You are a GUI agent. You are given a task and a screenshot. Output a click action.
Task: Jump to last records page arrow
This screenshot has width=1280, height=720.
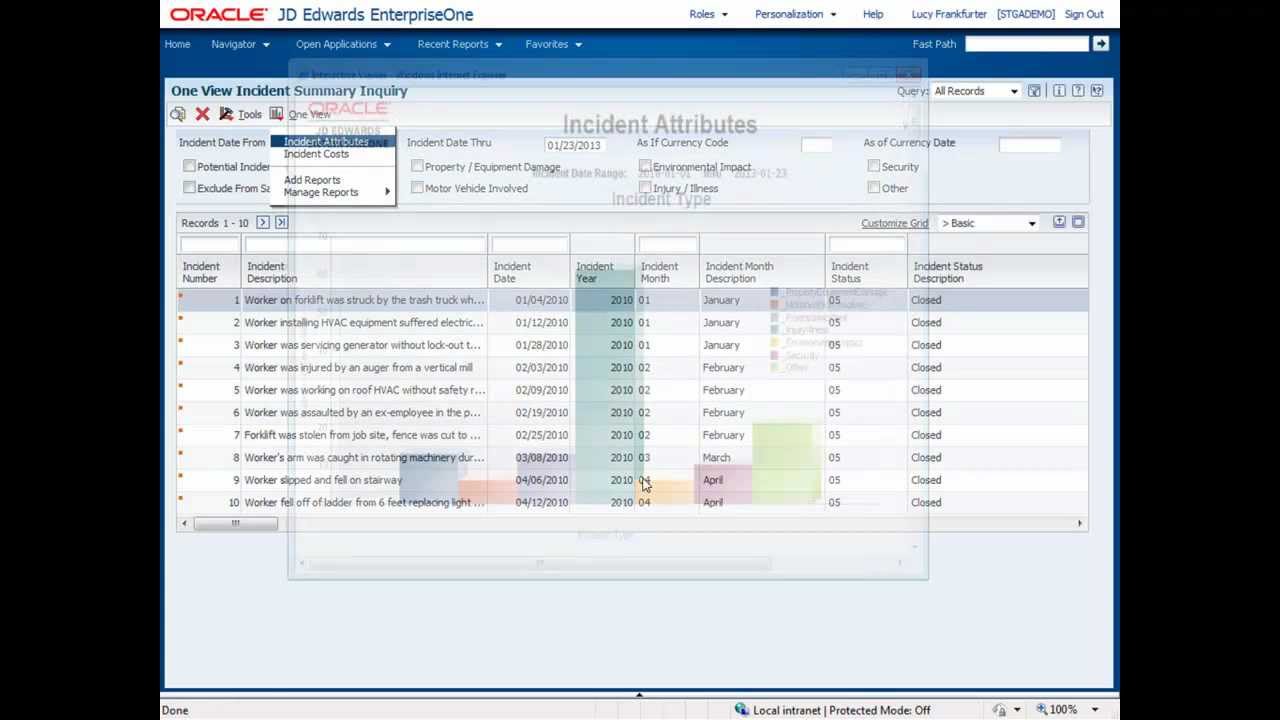pos(281,223)
